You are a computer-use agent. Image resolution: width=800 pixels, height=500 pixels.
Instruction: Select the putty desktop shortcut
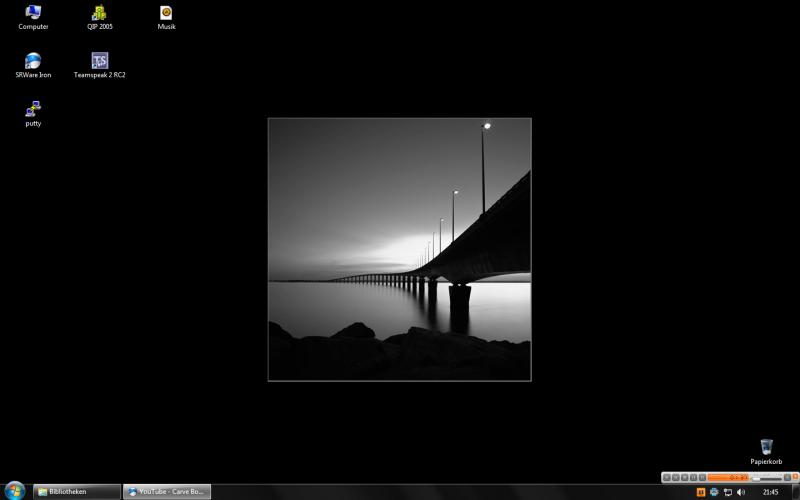(x=33, y=109)
